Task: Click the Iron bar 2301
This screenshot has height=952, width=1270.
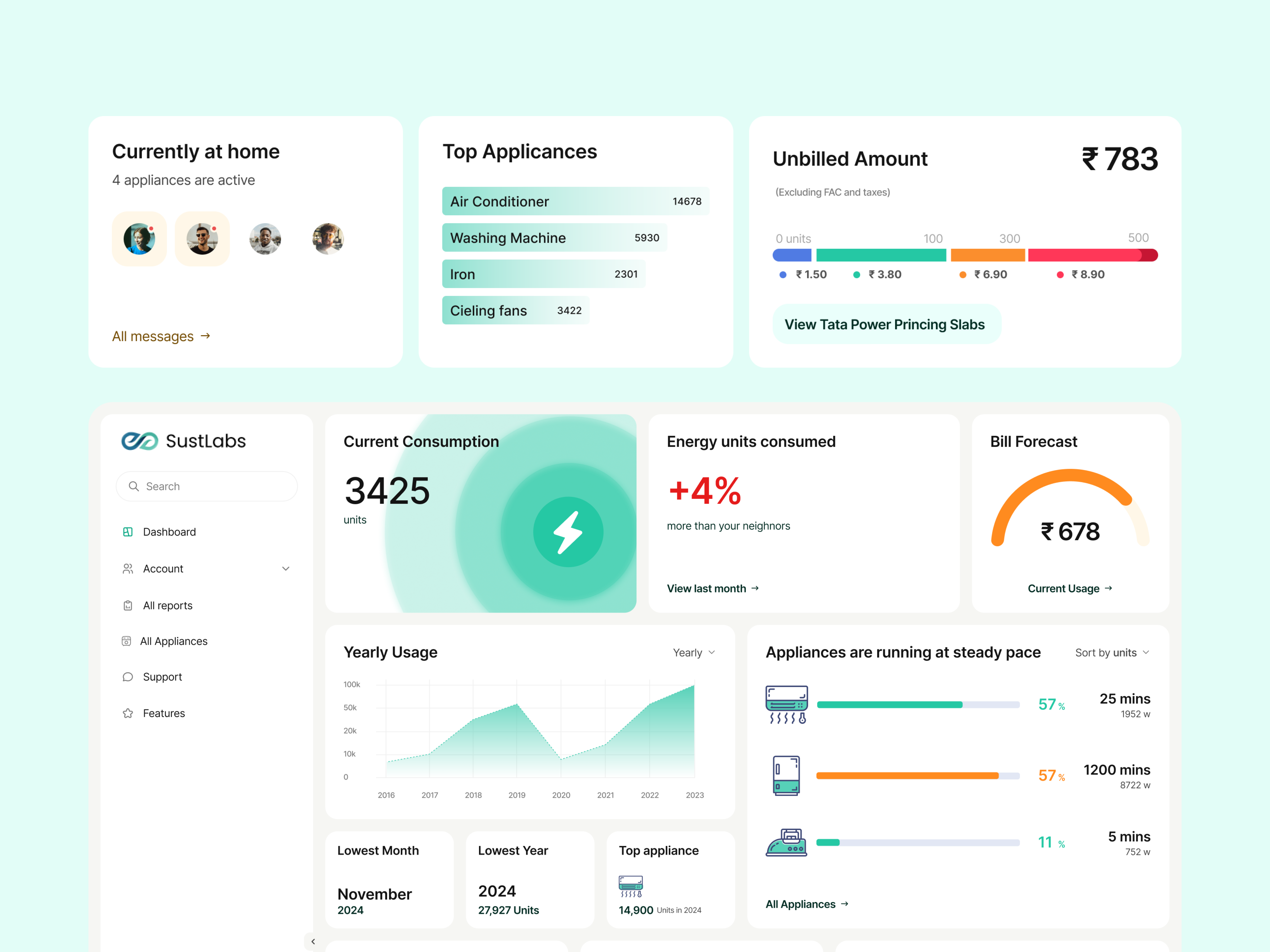Action: pyautogui.click(x=543, y=274)
